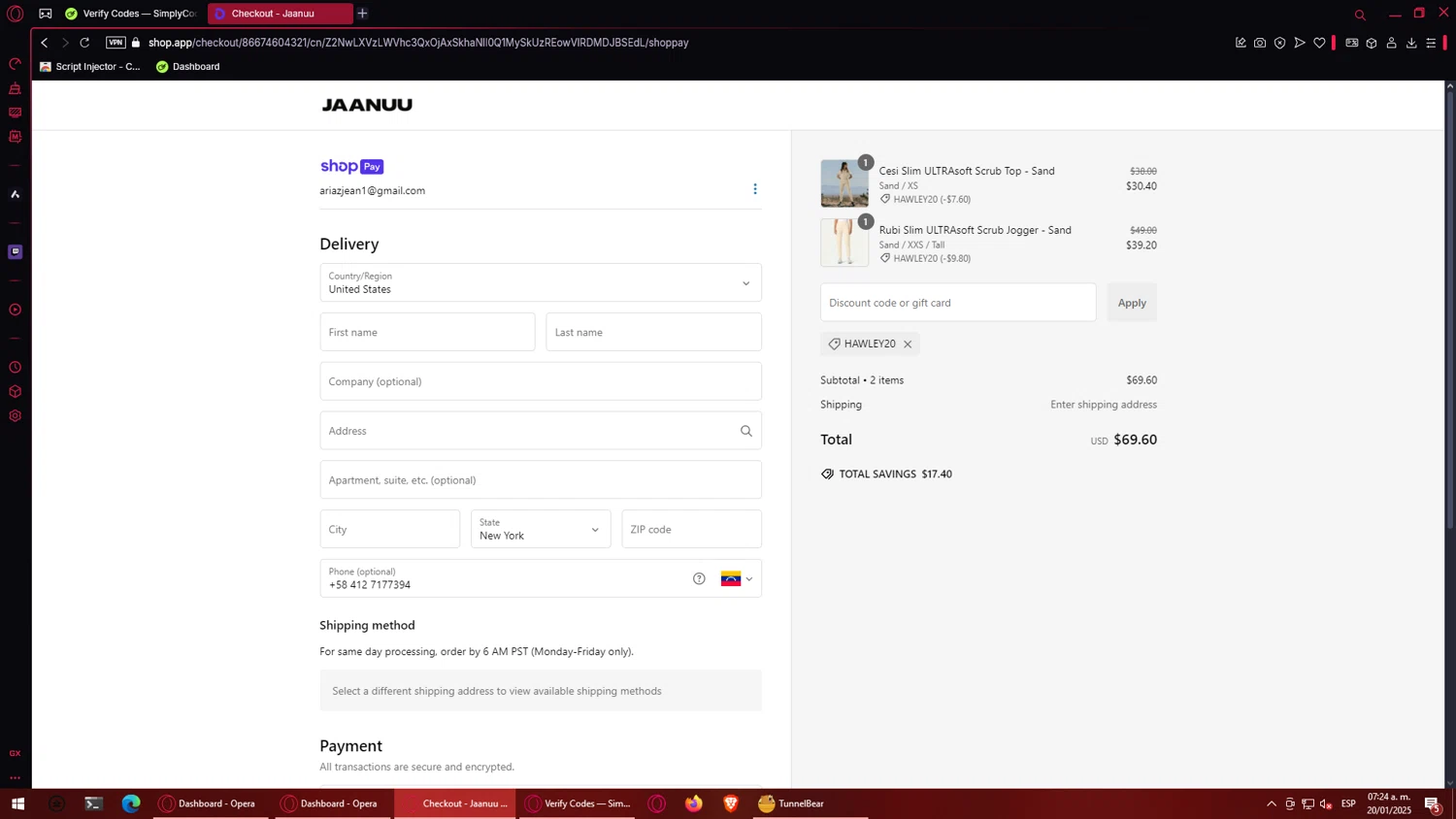Open the Opera GX menu logo
1456x819 pixels.
click(x=16, y=14)
